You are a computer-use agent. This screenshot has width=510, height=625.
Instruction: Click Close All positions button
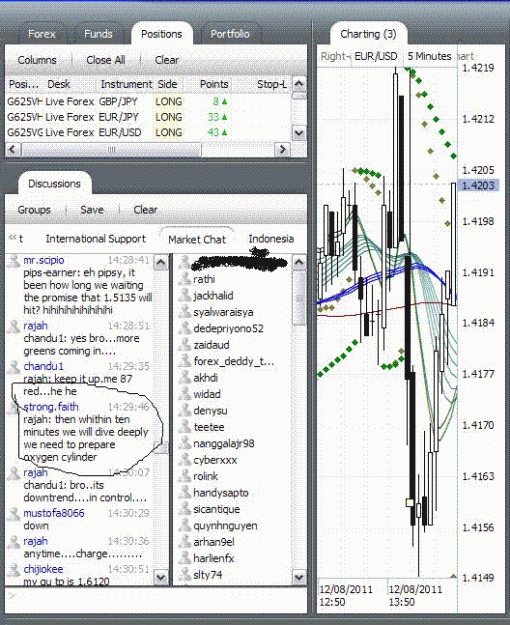(x=106, y=60)
